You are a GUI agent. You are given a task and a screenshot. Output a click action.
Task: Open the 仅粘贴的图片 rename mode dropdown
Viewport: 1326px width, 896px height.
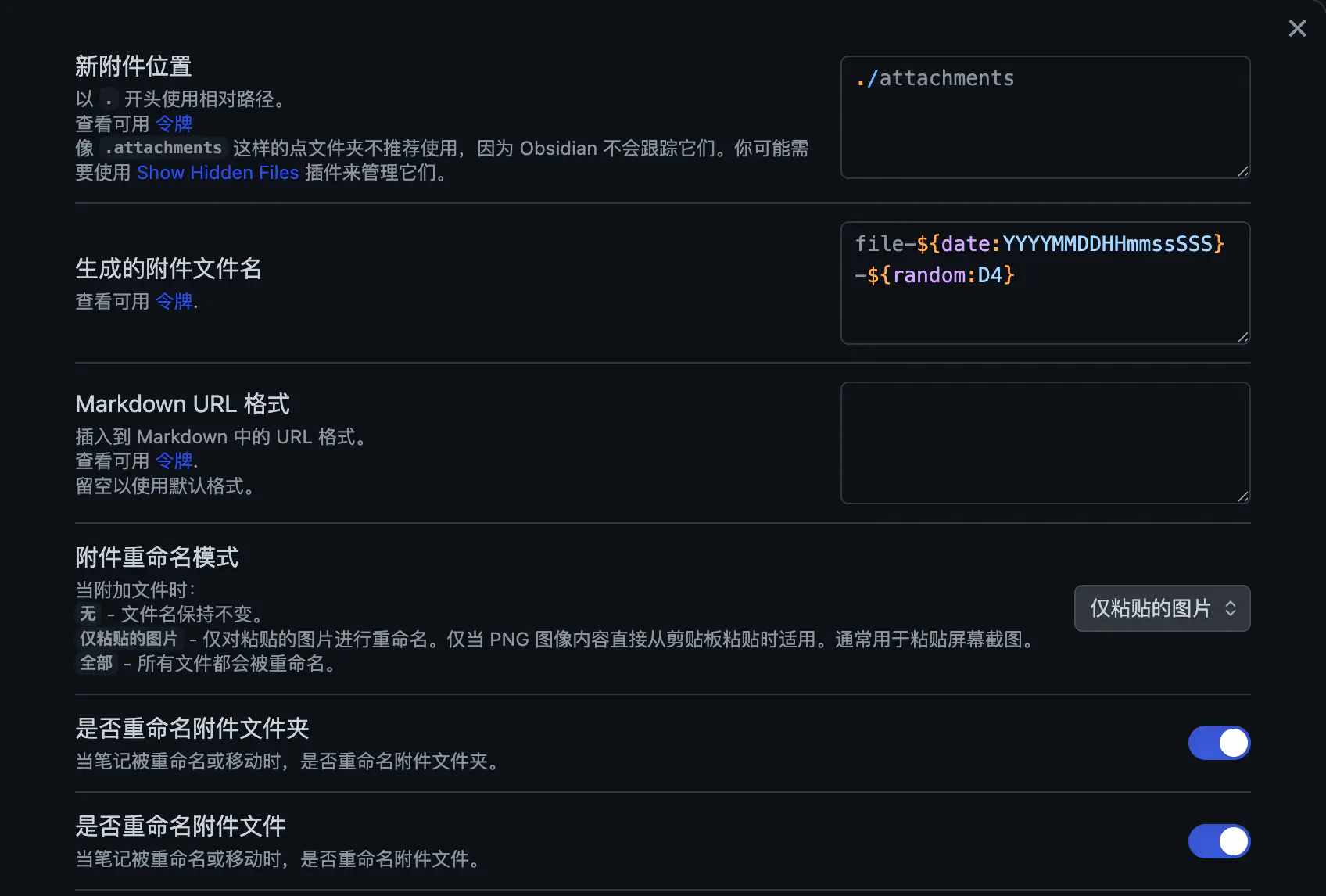point(1162,608)
